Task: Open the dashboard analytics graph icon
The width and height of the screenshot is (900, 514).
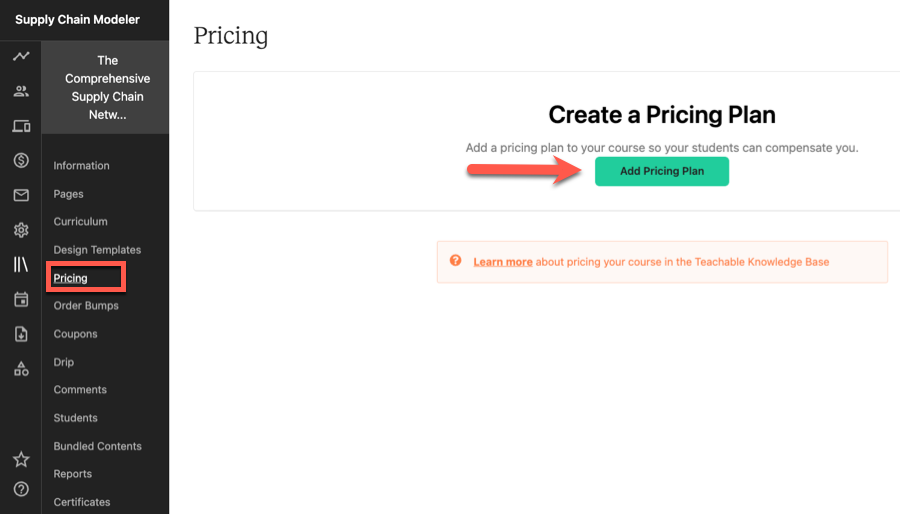Action: [21, 56]
